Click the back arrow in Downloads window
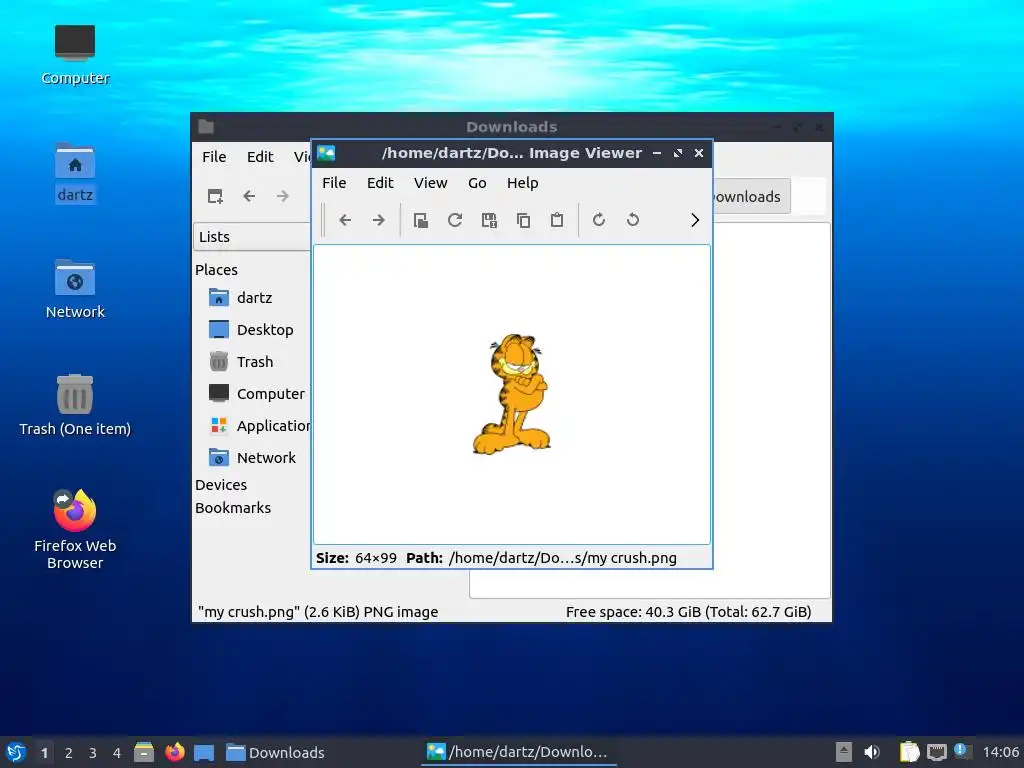 [x=249, y=196]
